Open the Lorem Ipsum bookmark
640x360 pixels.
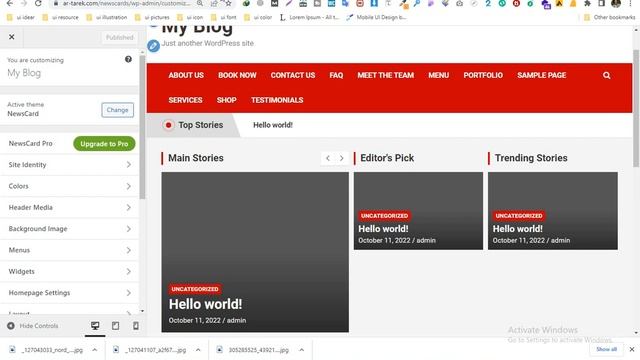(309, 18)
